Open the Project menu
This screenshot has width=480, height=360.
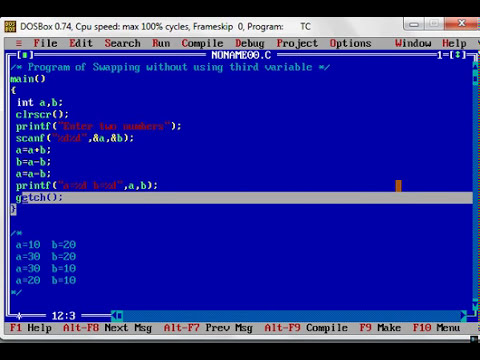pyautogui.click(x=297, y=43)
